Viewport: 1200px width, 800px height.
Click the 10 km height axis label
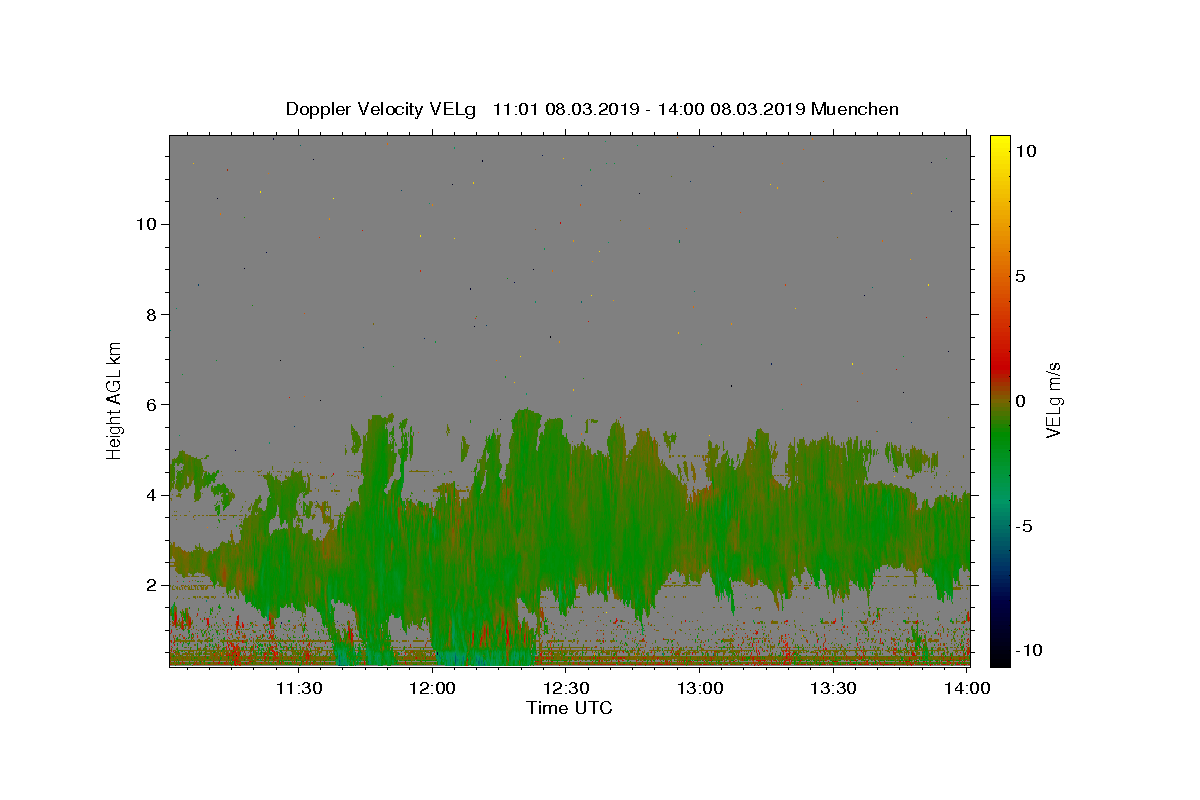[145, 224]
